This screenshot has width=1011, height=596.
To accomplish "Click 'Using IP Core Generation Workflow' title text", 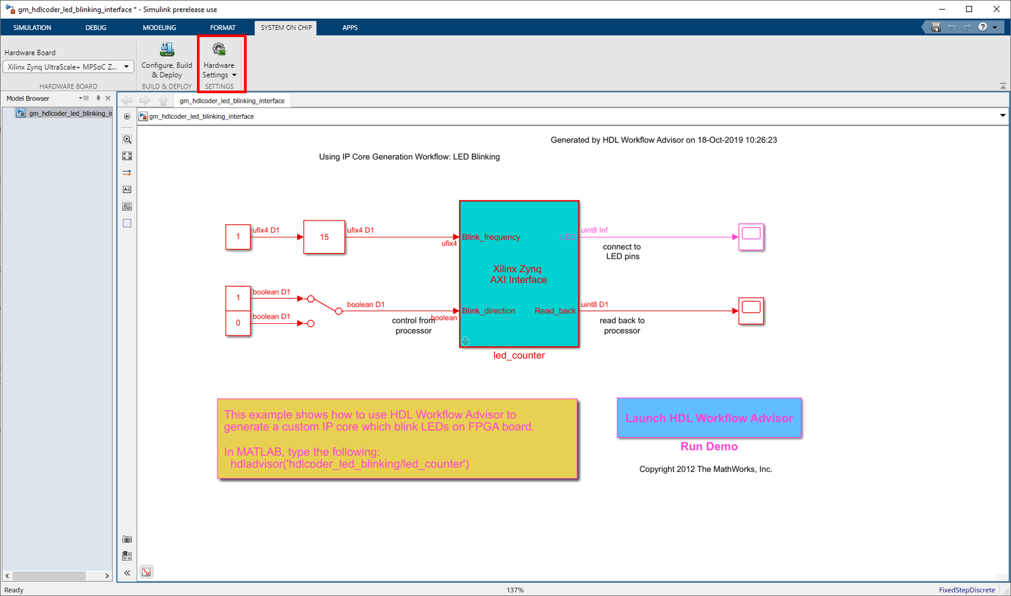I will [409, 157].
